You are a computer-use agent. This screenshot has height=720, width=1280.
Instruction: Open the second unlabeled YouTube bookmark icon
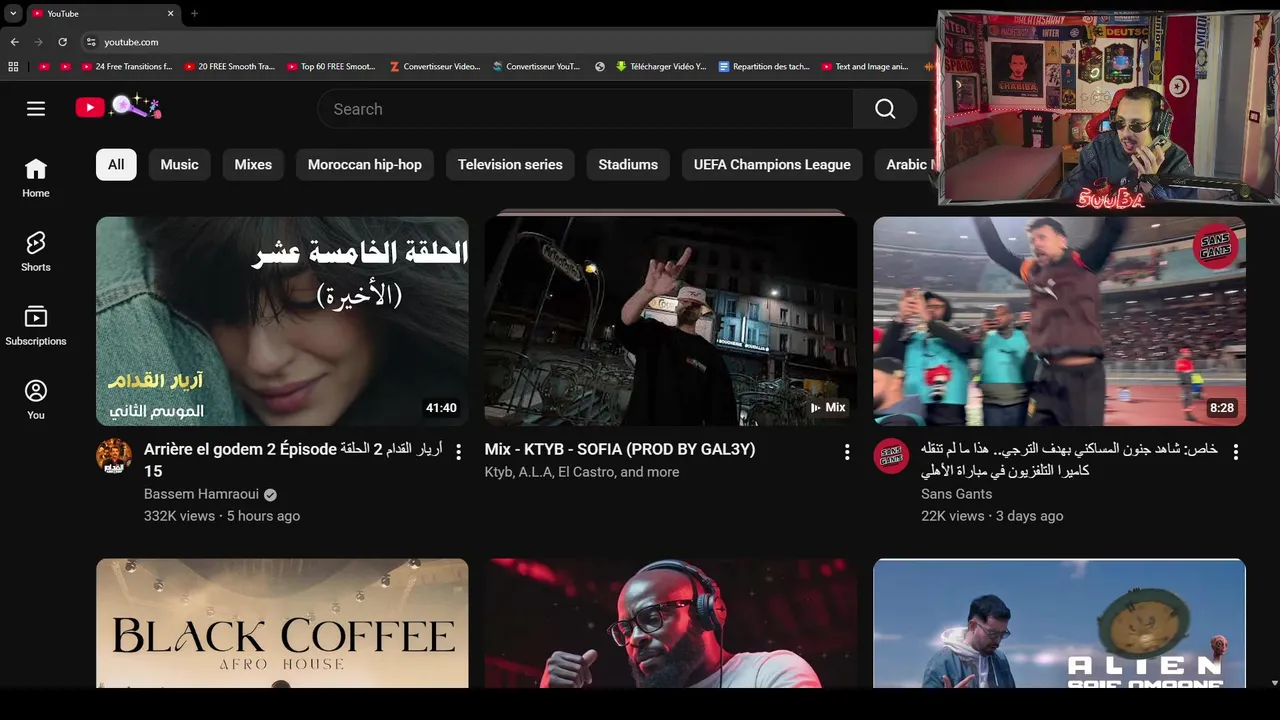tap(65, 67)
